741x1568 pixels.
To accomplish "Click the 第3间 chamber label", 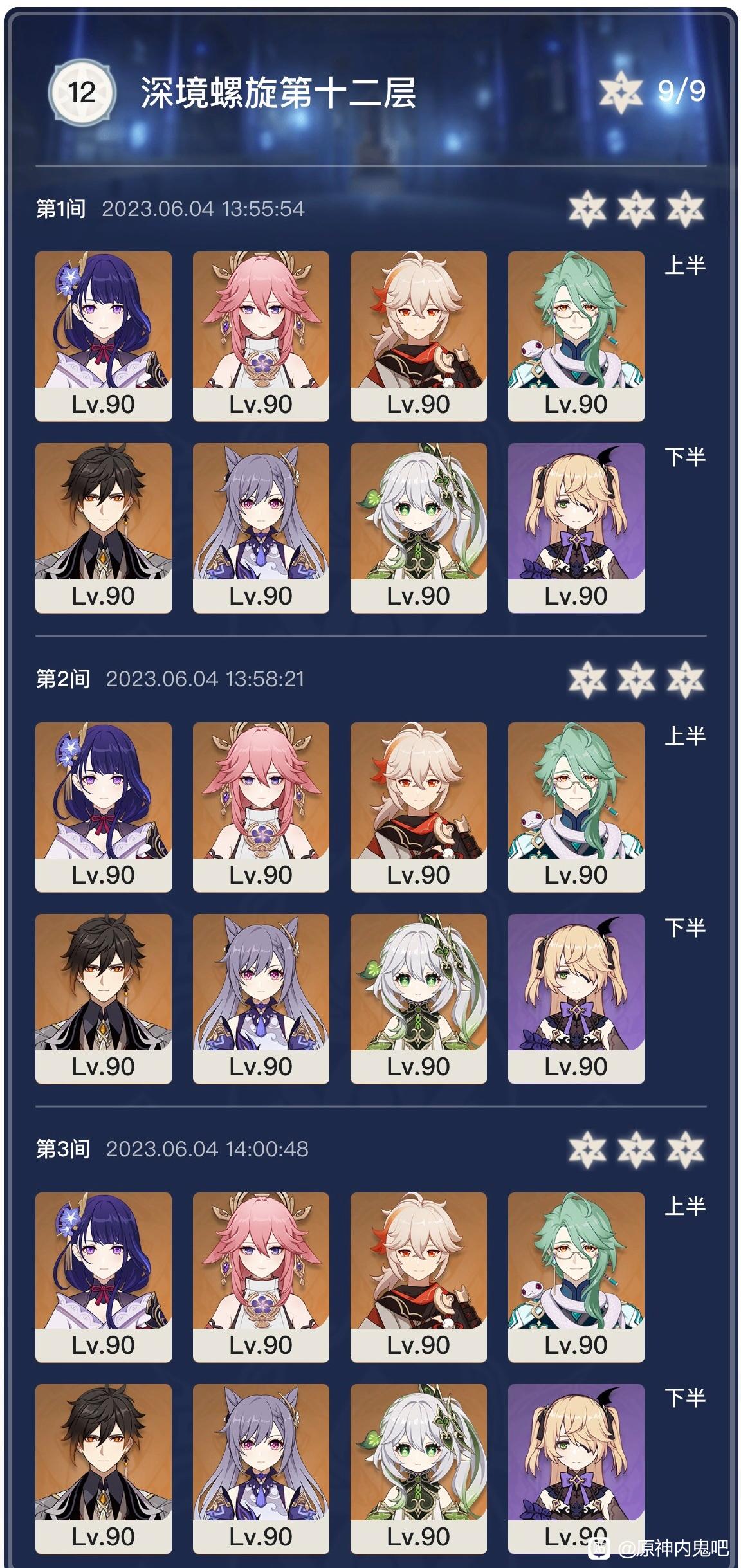I will [x=62, y=1149].
